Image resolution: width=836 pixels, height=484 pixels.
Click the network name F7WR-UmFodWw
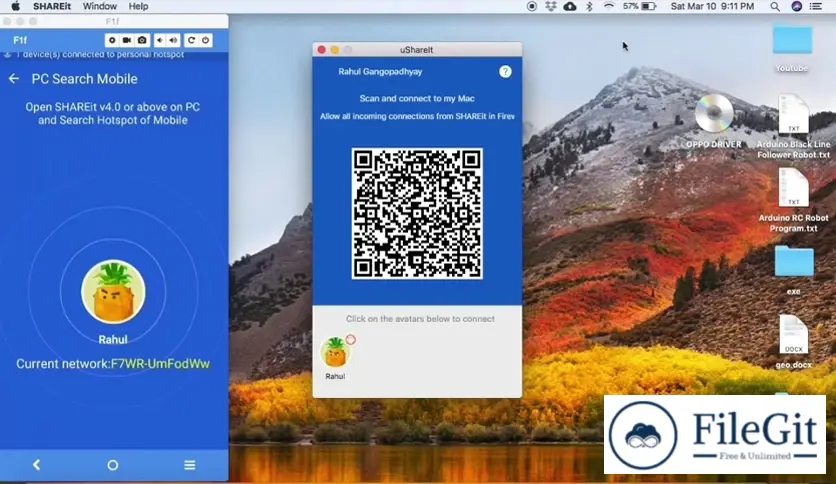(160, 364)
